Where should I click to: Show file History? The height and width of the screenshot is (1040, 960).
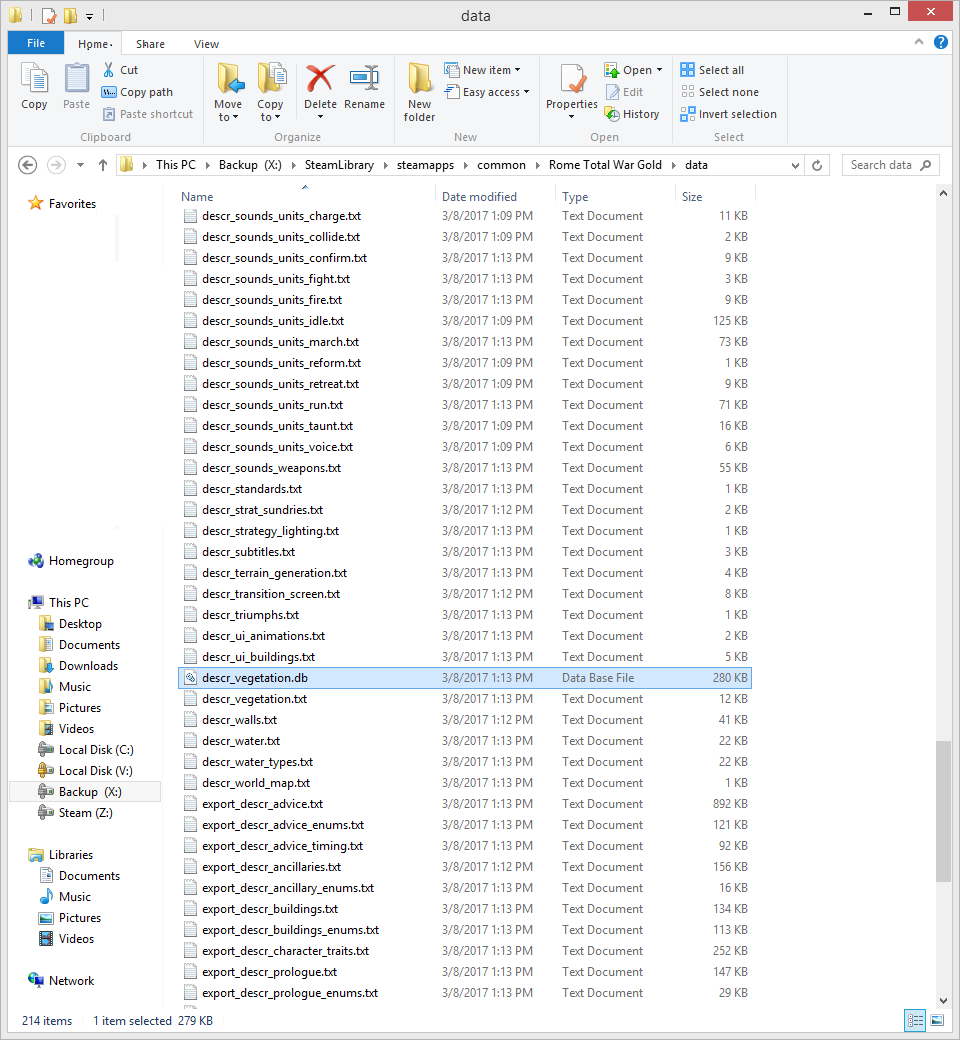click(x=632, y=114)
